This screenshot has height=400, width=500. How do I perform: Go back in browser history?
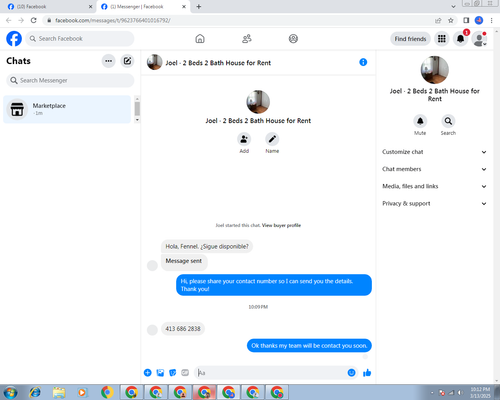tap(9, 20)
